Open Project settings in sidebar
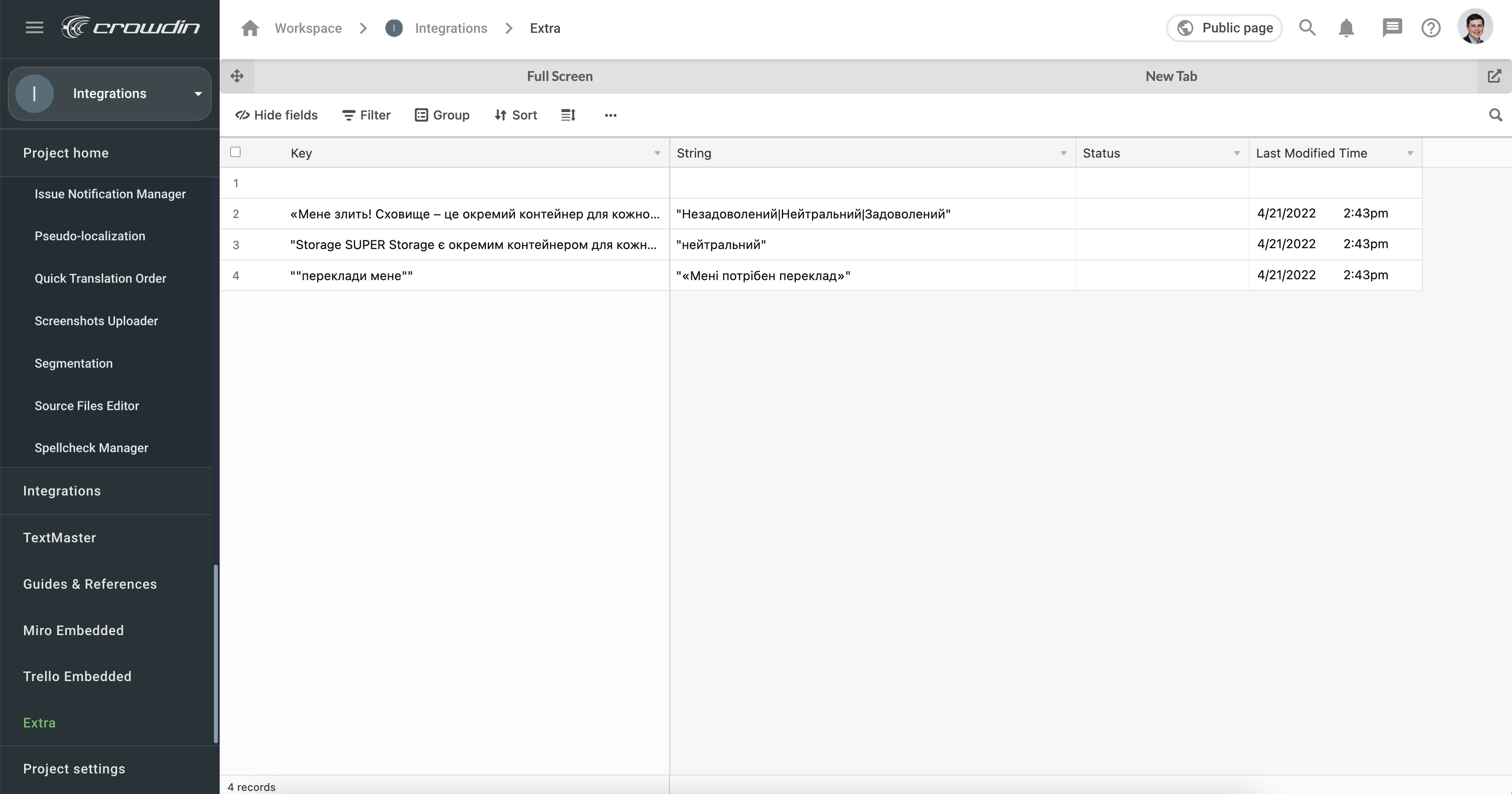The height and width of the screenshot is (794, 1512). pyautogui.click(x=74, y=769)
